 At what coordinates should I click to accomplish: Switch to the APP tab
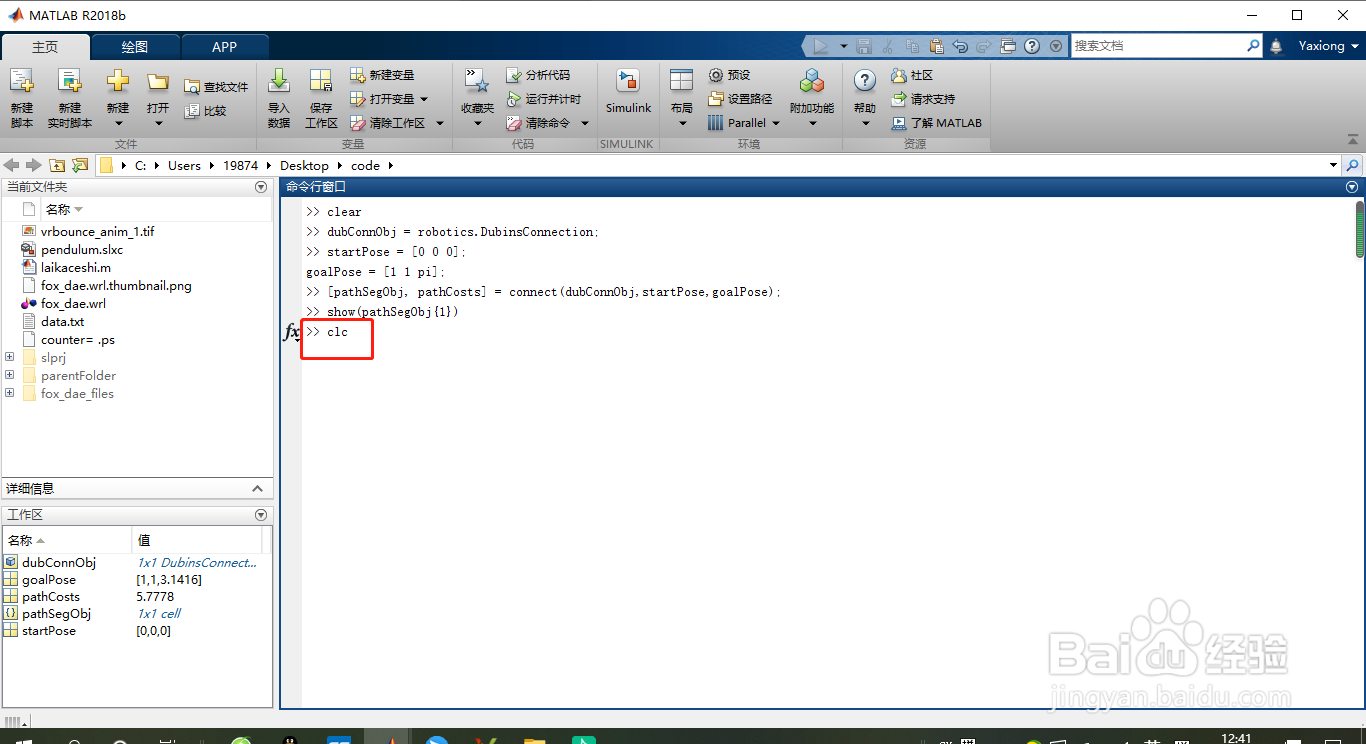225,47
